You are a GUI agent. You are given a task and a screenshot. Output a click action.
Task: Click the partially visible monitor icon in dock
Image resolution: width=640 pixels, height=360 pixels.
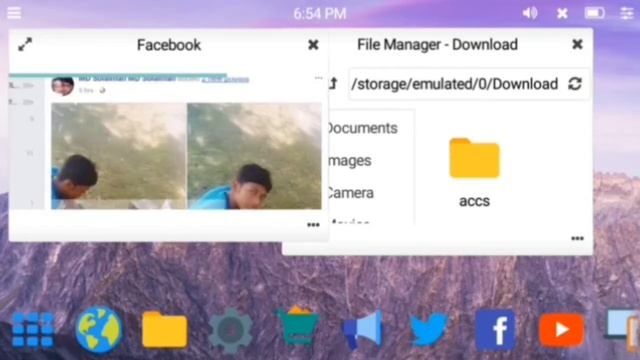tap(622, 330)
